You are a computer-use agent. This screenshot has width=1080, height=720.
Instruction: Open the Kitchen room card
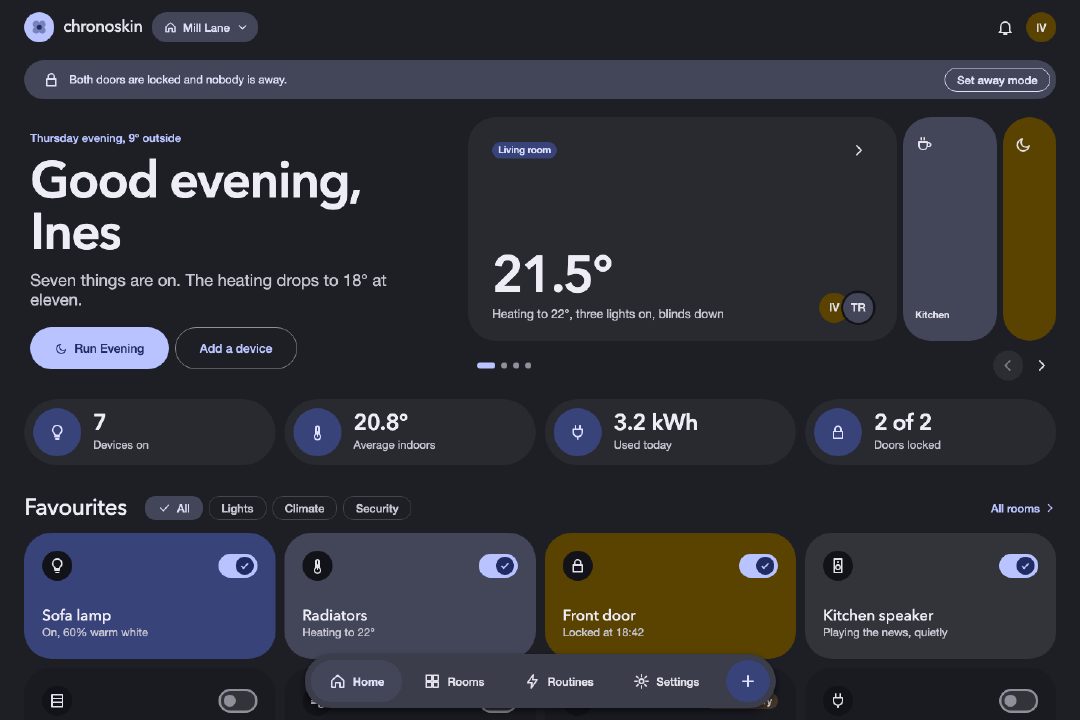[x=950, y=229]
